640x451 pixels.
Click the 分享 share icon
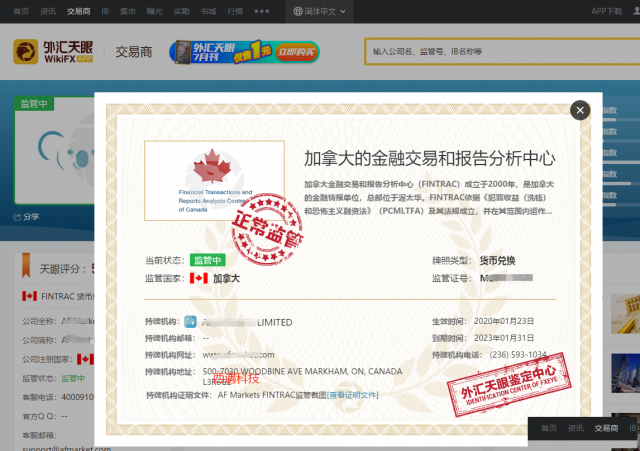click(x=27, y=216)
